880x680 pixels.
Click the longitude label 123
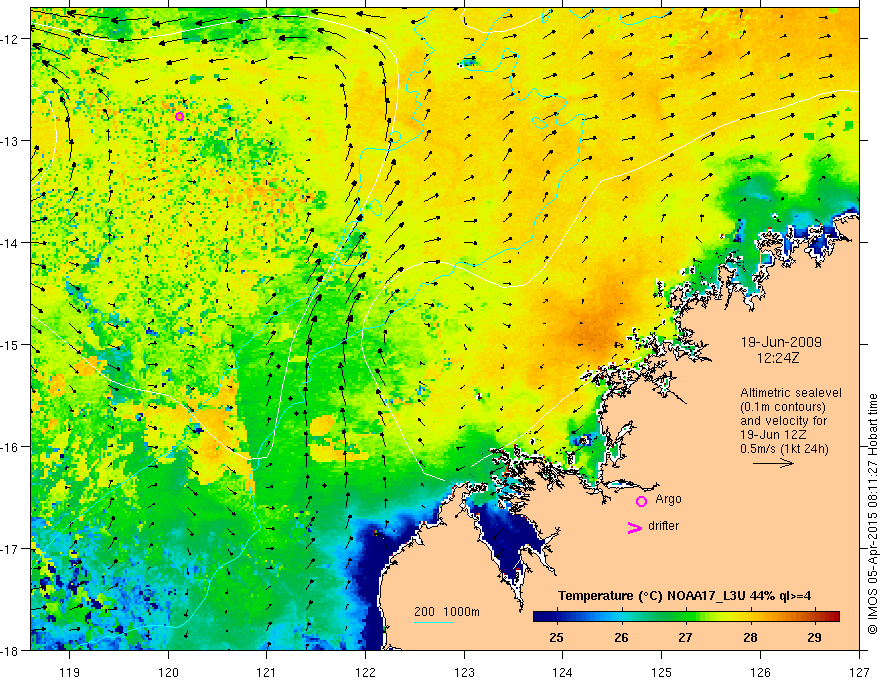pyautogui.click(x=464, y=672)
